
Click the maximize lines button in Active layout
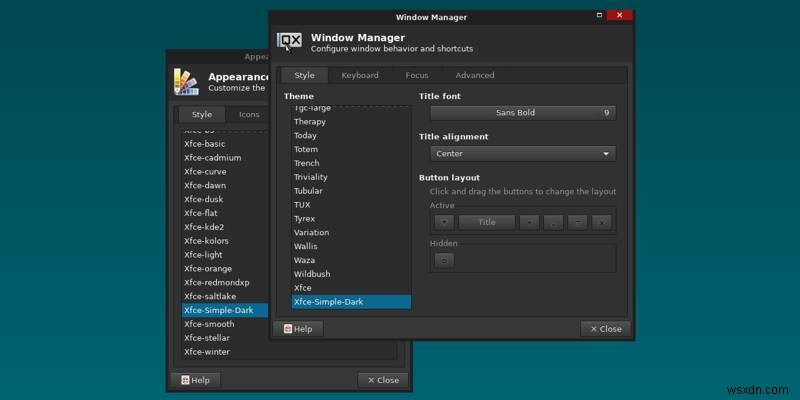pos(578,222)
